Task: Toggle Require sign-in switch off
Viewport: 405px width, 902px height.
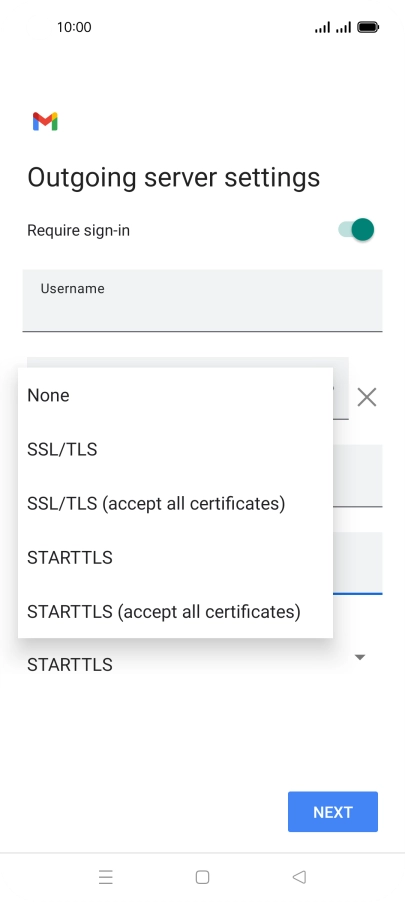Action: pos(356,230)
